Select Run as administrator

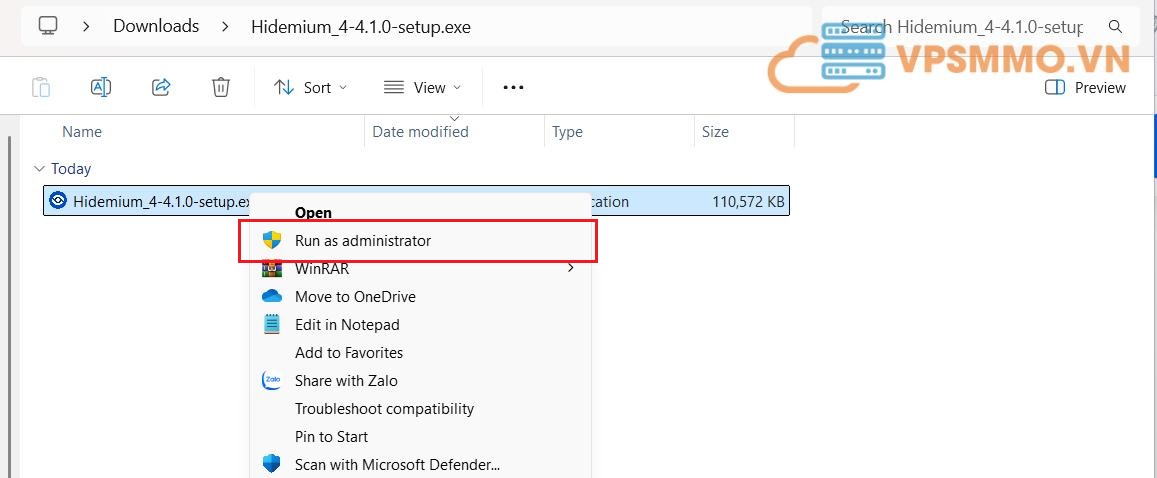click(x=362, y=241)
